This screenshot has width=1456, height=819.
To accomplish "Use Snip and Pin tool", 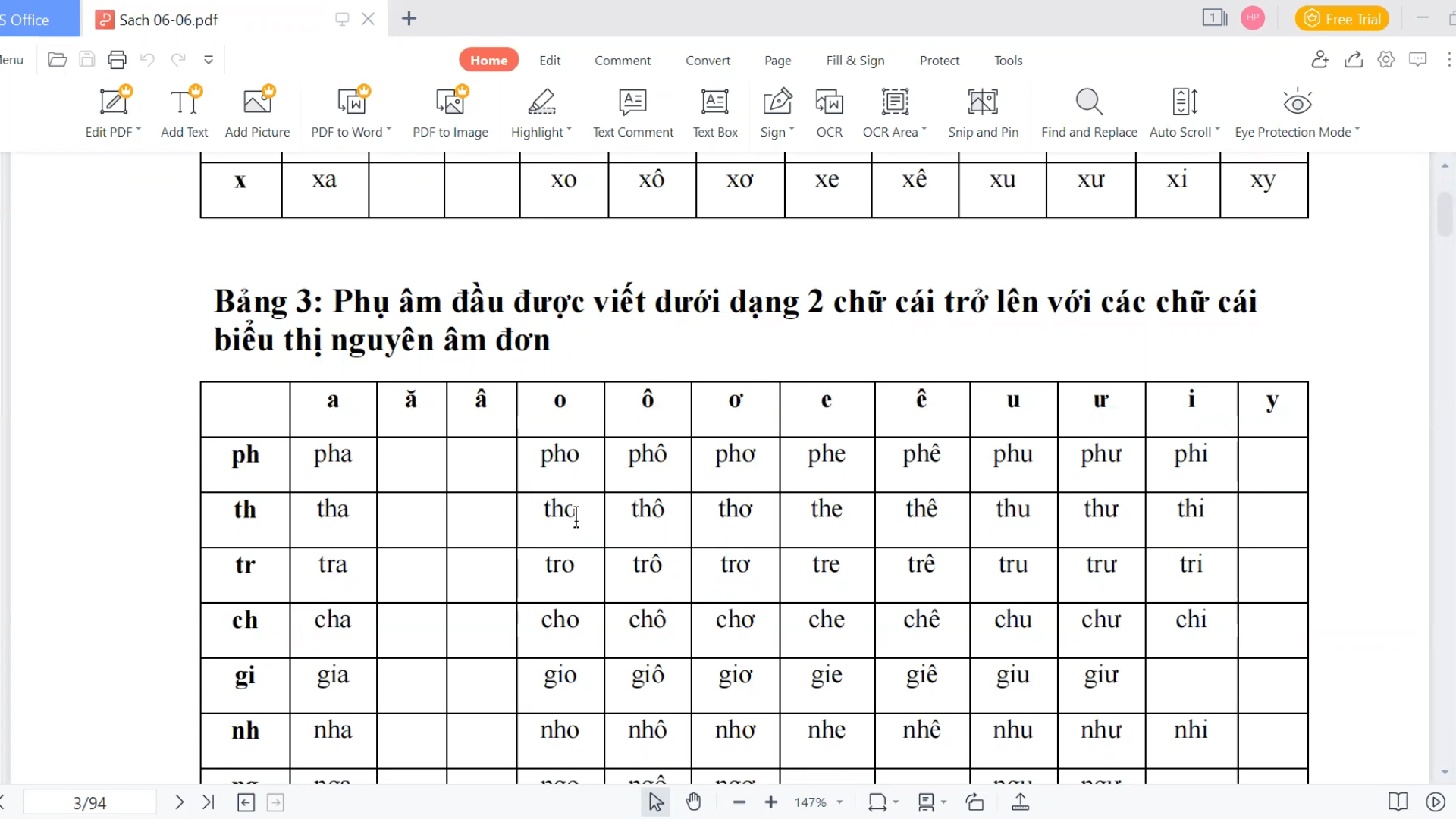I will click(983, 110).
